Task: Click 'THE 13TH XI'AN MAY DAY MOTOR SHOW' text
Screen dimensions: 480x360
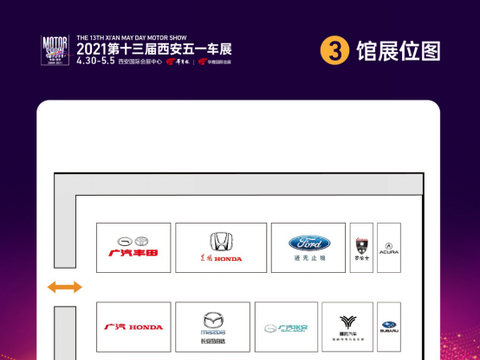Action: pos(132,38)
